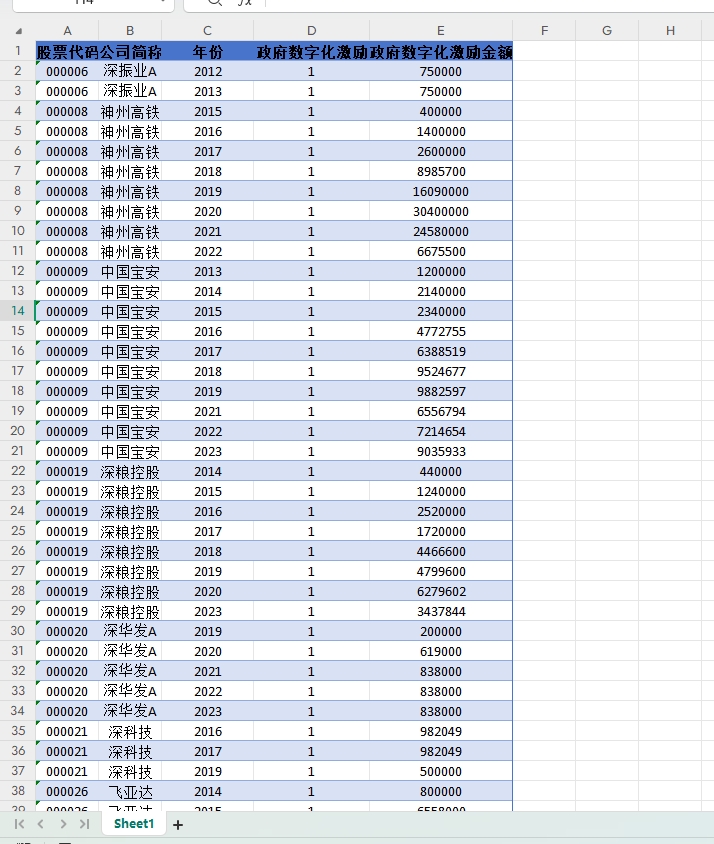Select cell with amount 1400000
Viewport: 714px width, 844px height.
coord(440,131)
